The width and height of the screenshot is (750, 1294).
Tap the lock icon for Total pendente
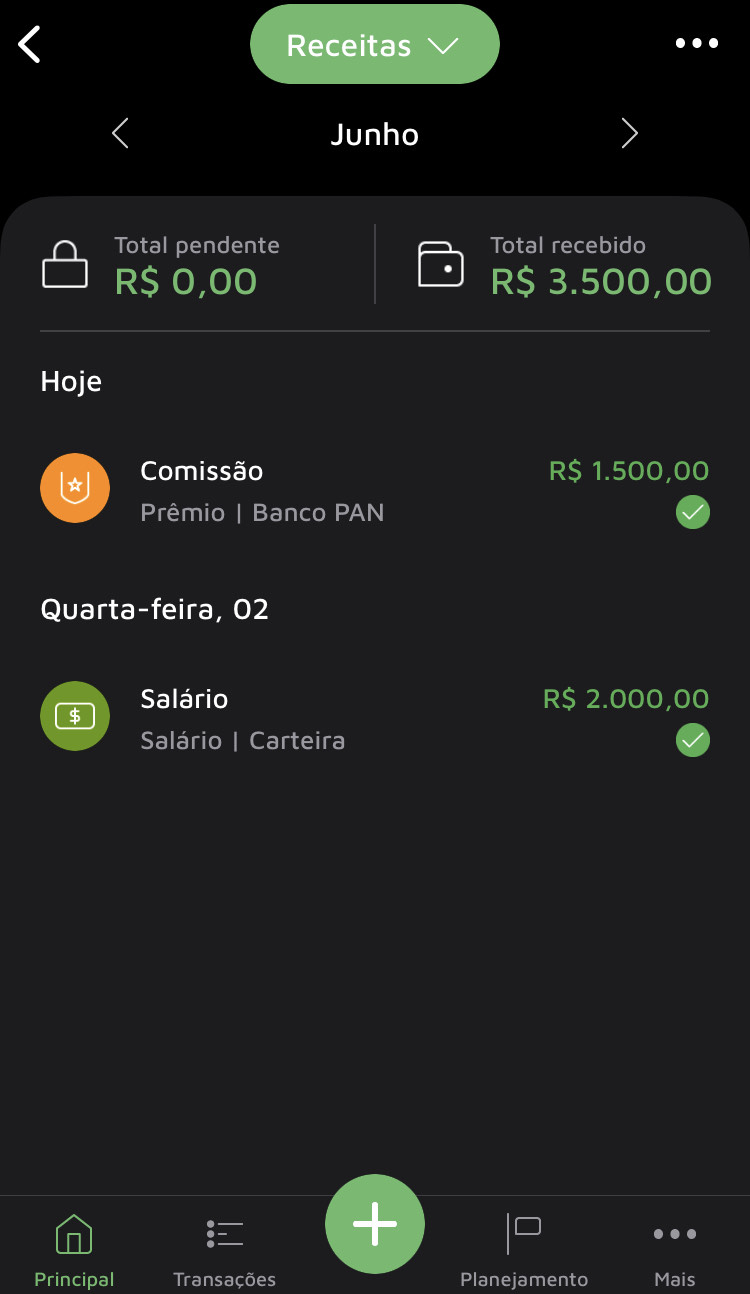pos(65,264)
